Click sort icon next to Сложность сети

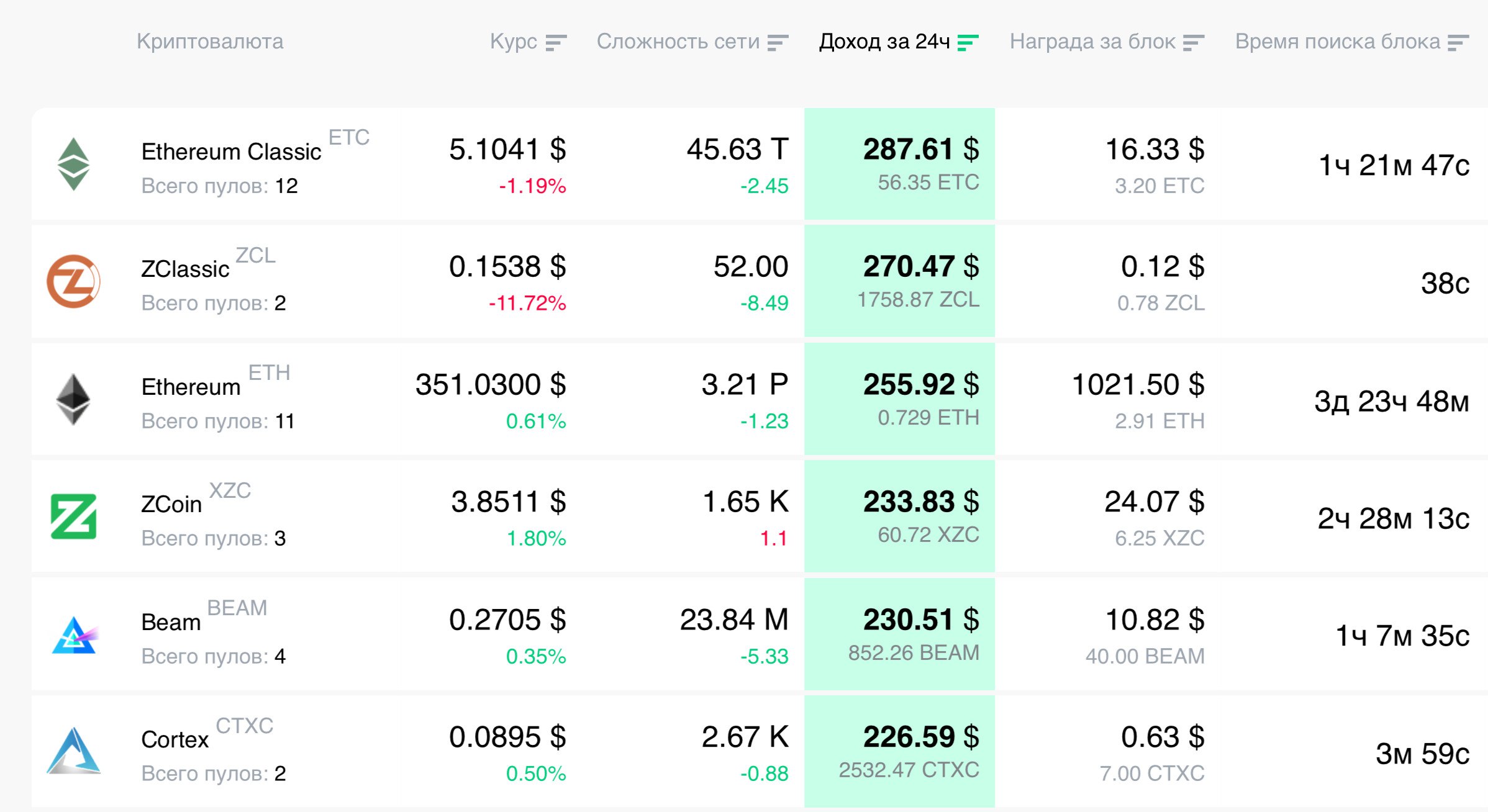point(778,43)
